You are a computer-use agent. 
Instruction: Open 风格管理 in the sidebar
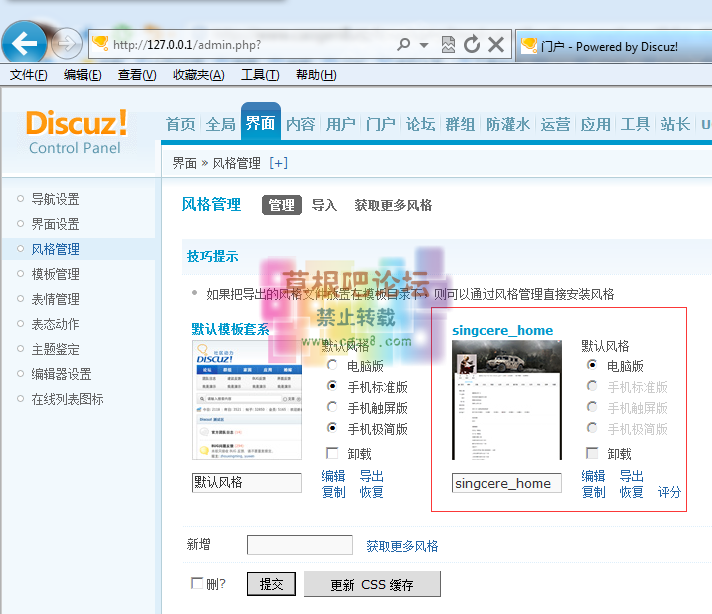point(55,249)
